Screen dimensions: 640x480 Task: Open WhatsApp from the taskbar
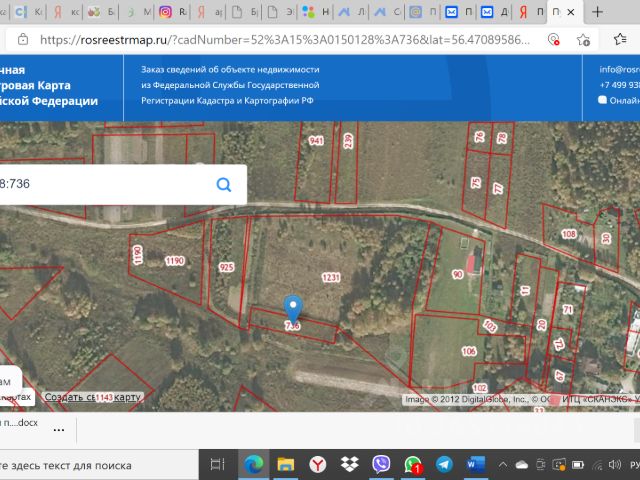(413, 465)
